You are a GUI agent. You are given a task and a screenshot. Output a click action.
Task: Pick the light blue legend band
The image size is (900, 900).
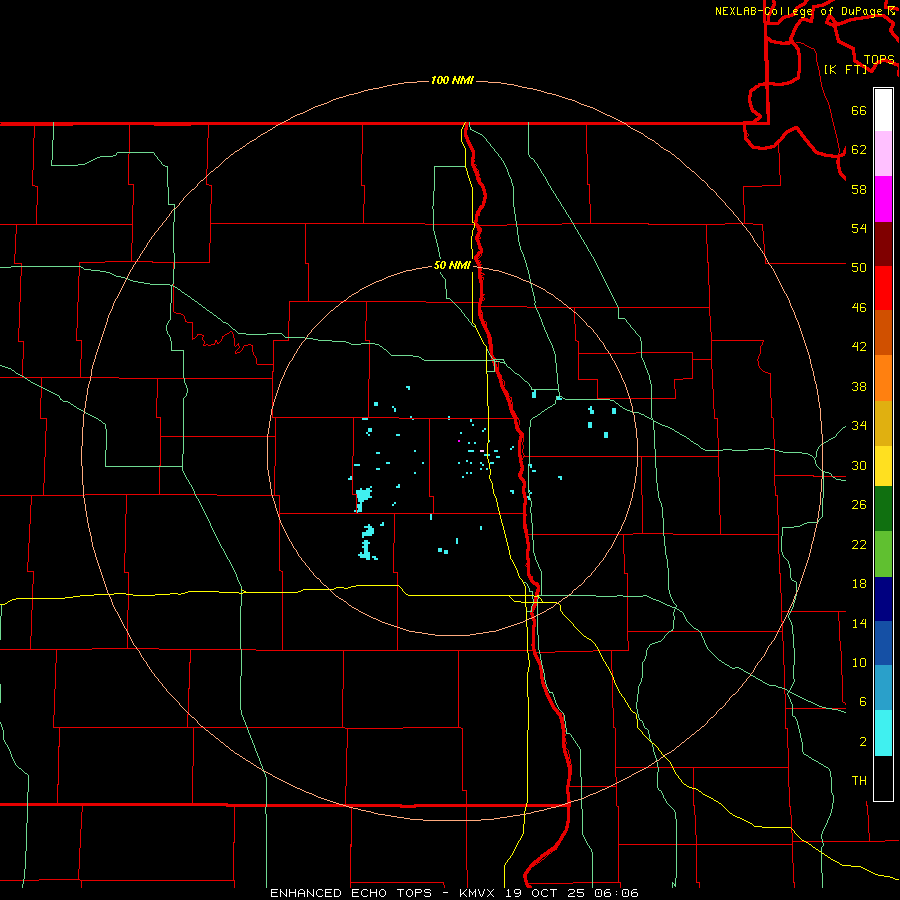[883, 688]
